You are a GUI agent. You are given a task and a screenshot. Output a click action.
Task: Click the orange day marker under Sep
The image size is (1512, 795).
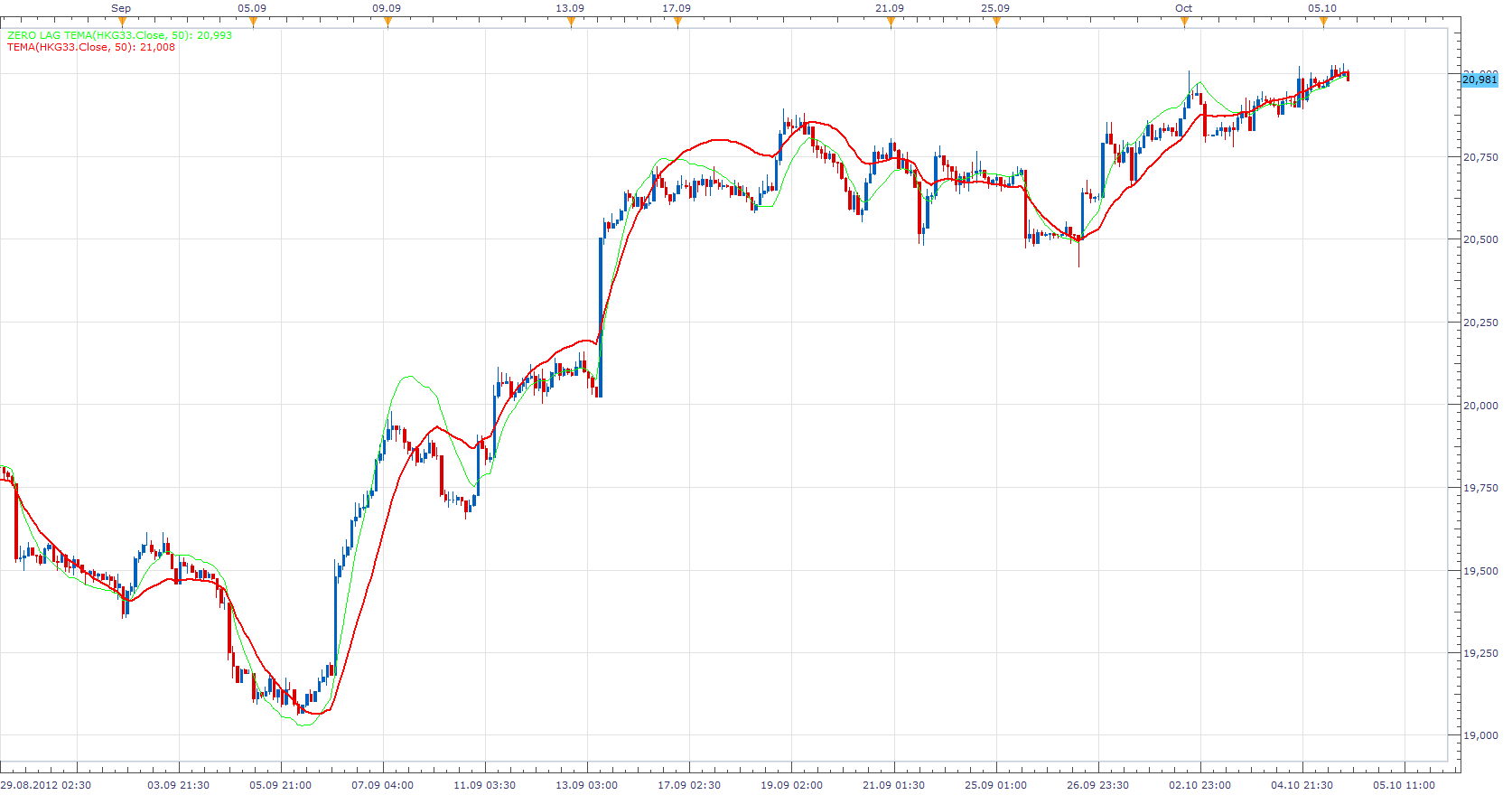tap(123, 22)
